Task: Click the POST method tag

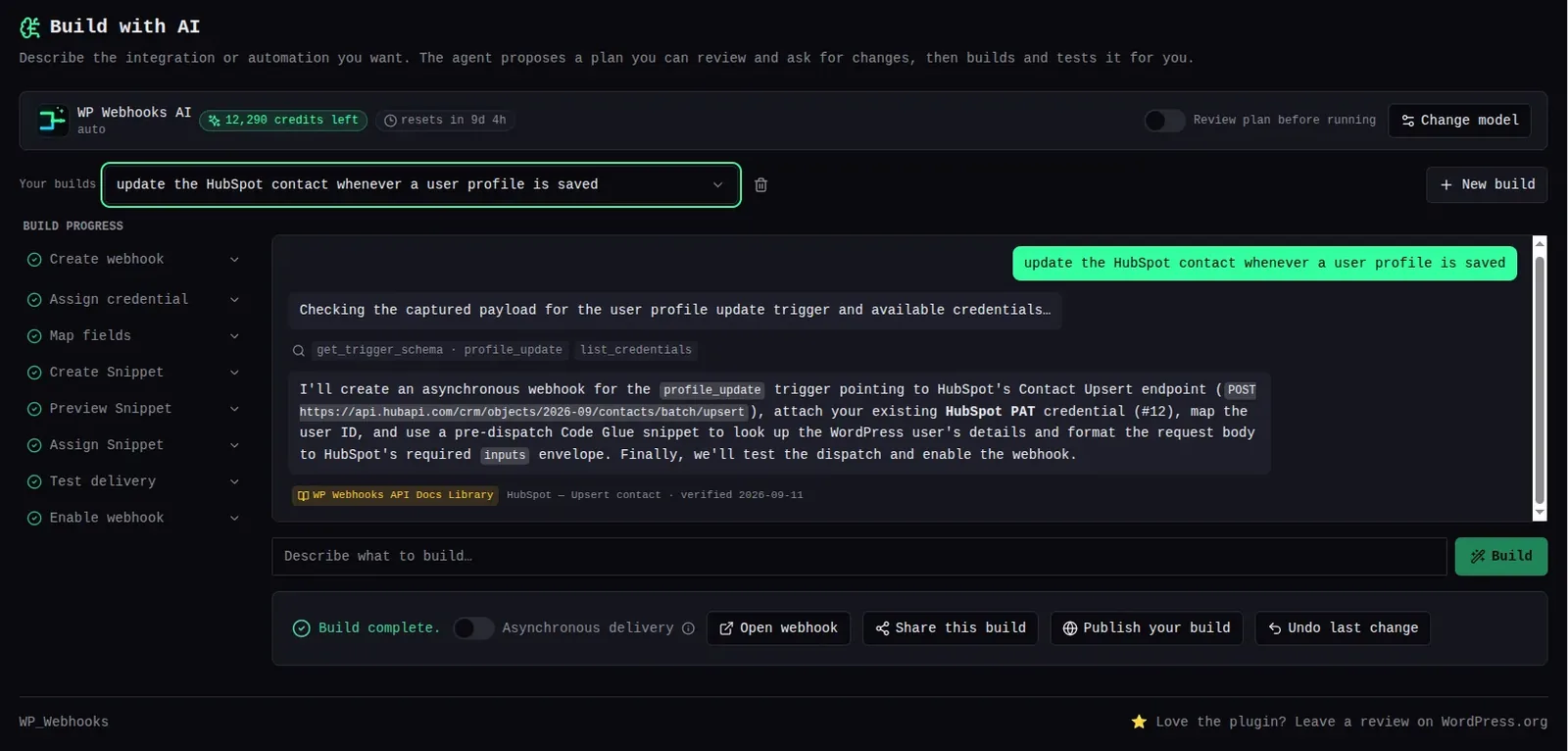Action: (x=1241, y=390)
